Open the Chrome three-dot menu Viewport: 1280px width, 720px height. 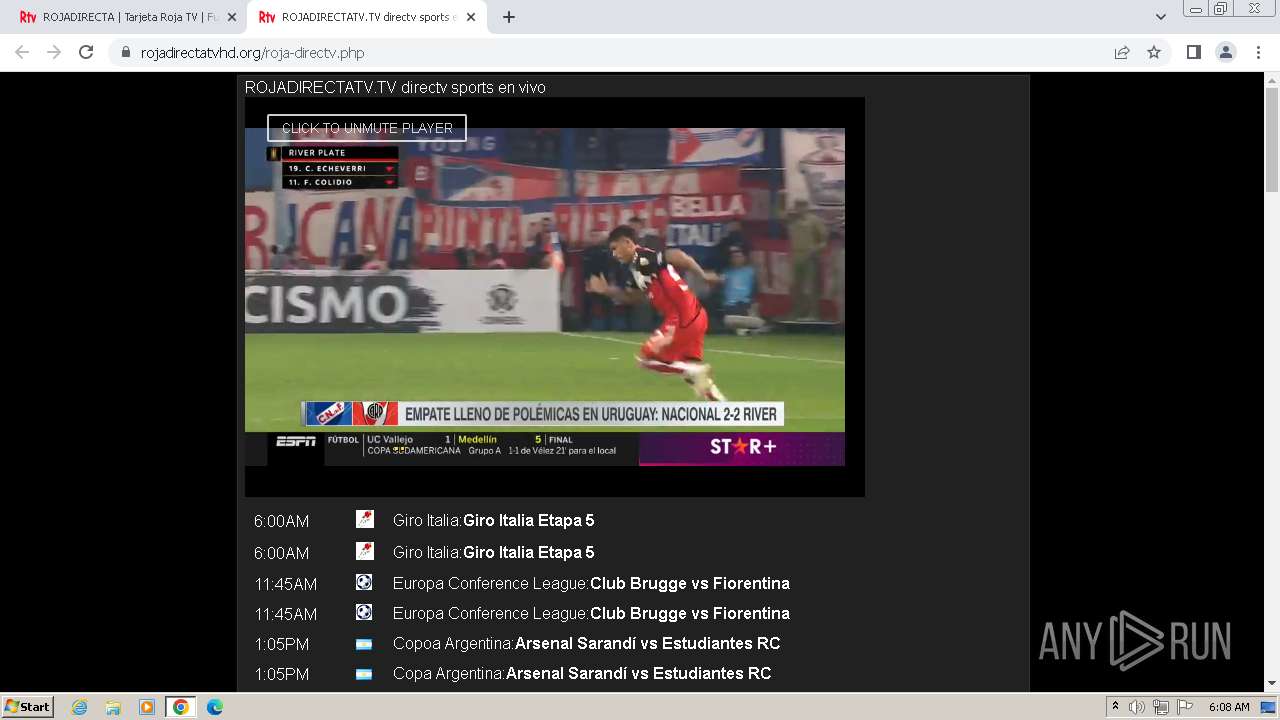tap(1258, 52)
